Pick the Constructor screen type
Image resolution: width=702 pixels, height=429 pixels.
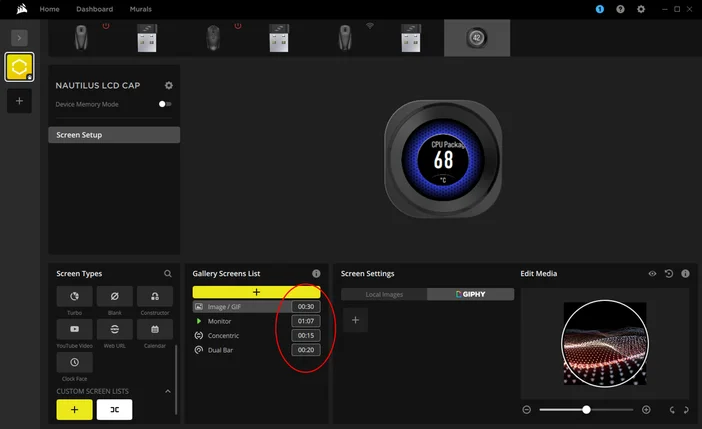(x=154, y=297)
